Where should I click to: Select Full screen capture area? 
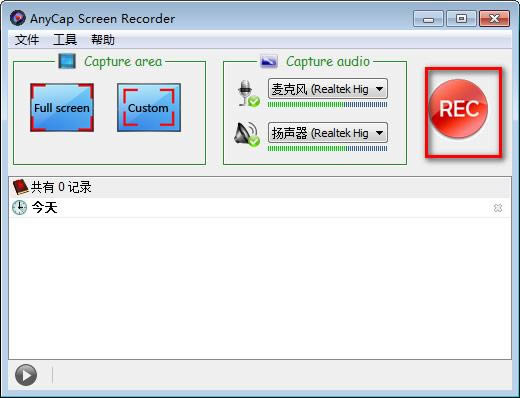[x=62, y=108]
